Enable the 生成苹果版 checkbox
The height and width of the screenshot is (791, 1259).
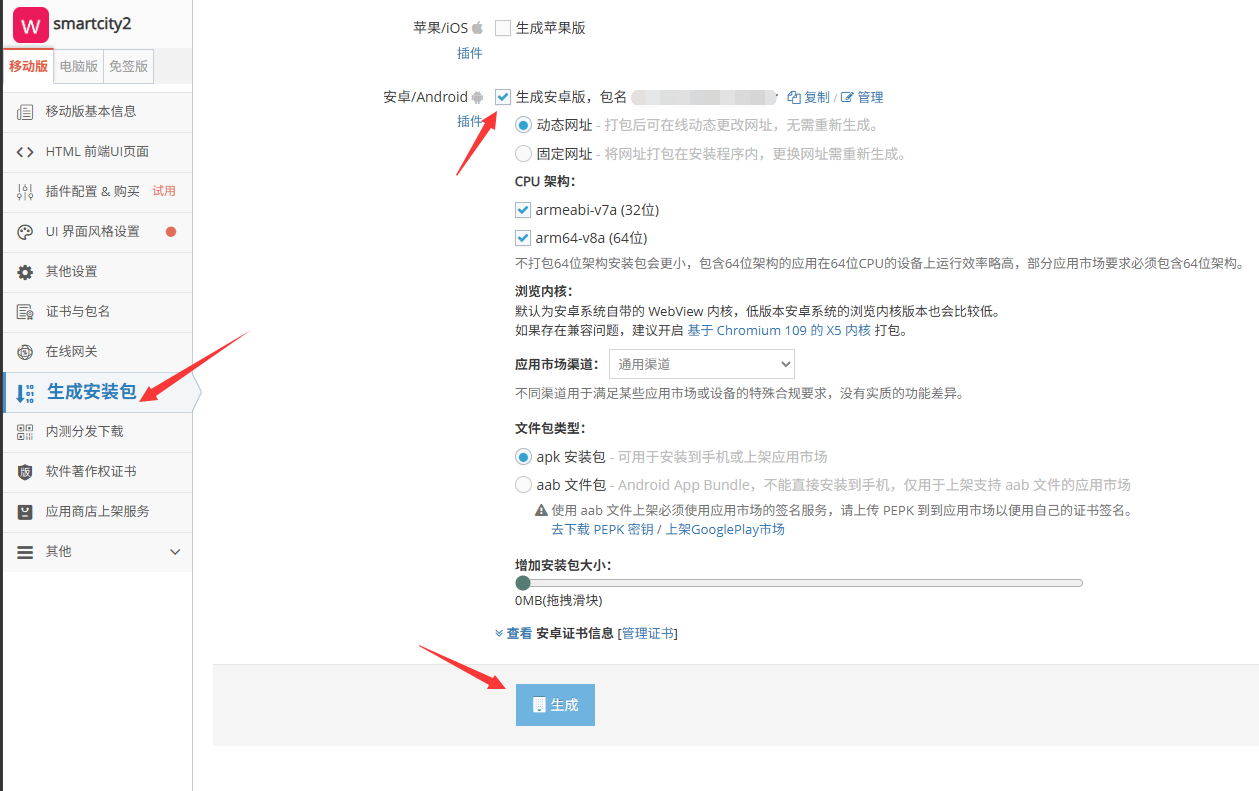[503, 28]
